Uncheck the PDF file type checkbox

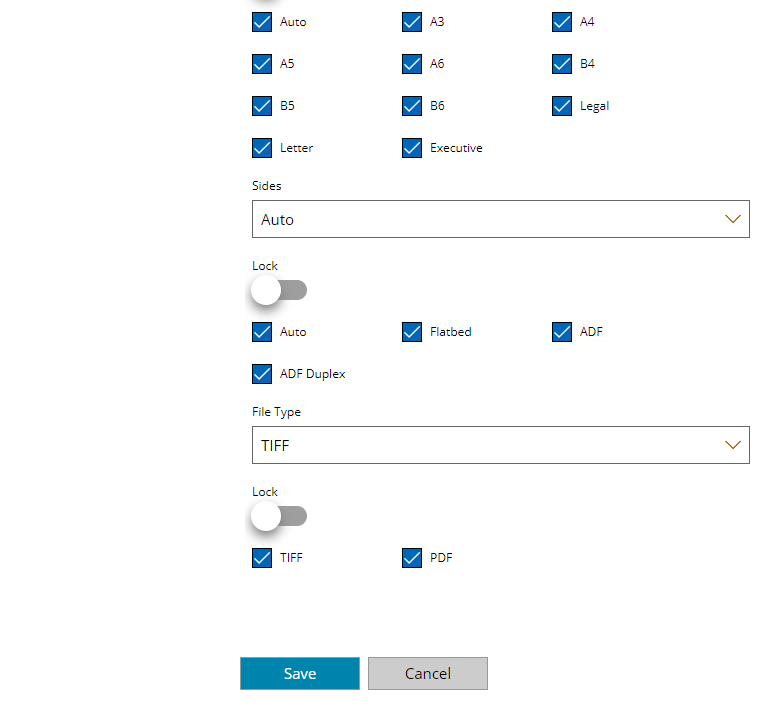point(412,558)
